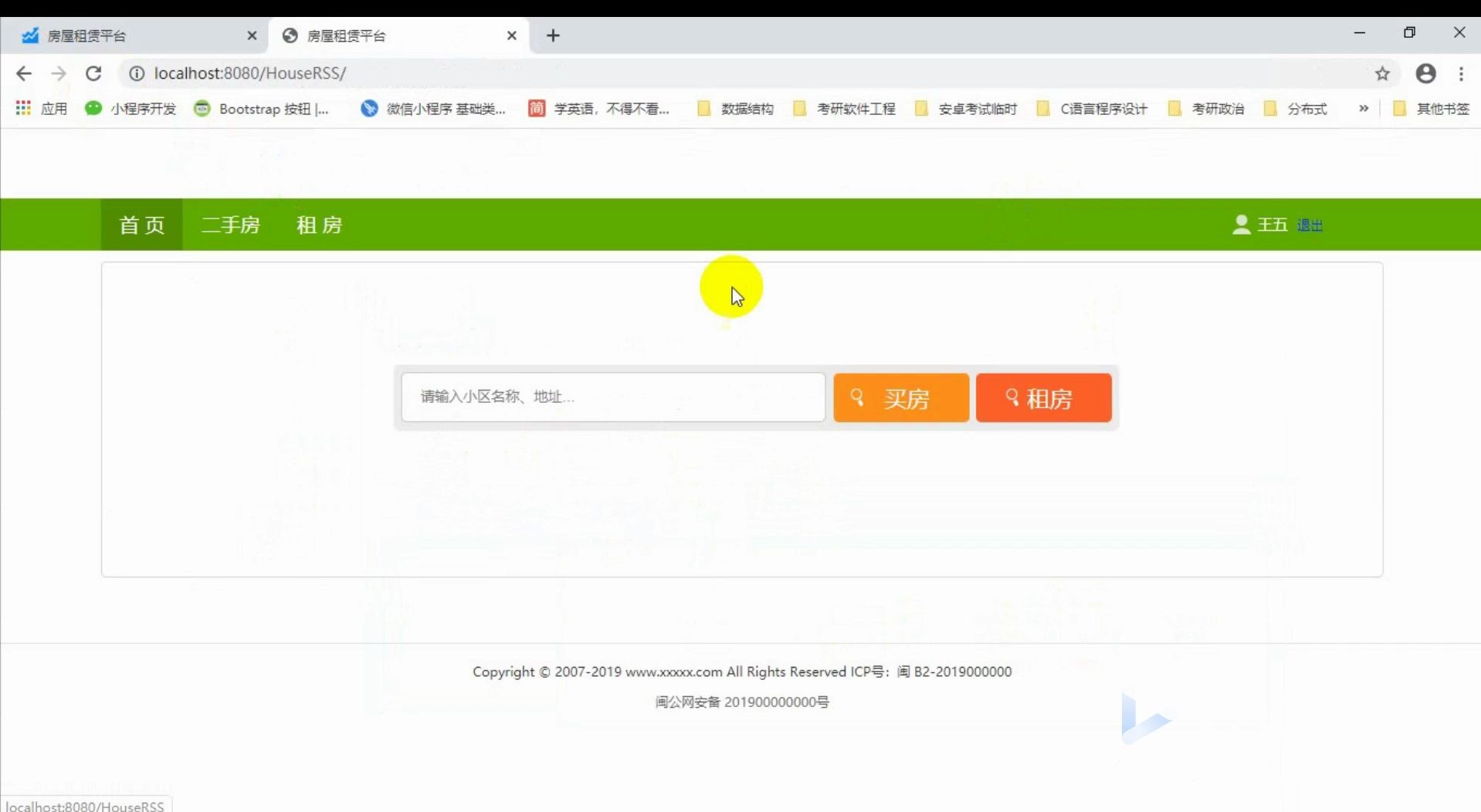Open the Chrome profile avatar icon
Image resolution: width=1481 pixels, height=812 pixels.
click(1425, 73)
